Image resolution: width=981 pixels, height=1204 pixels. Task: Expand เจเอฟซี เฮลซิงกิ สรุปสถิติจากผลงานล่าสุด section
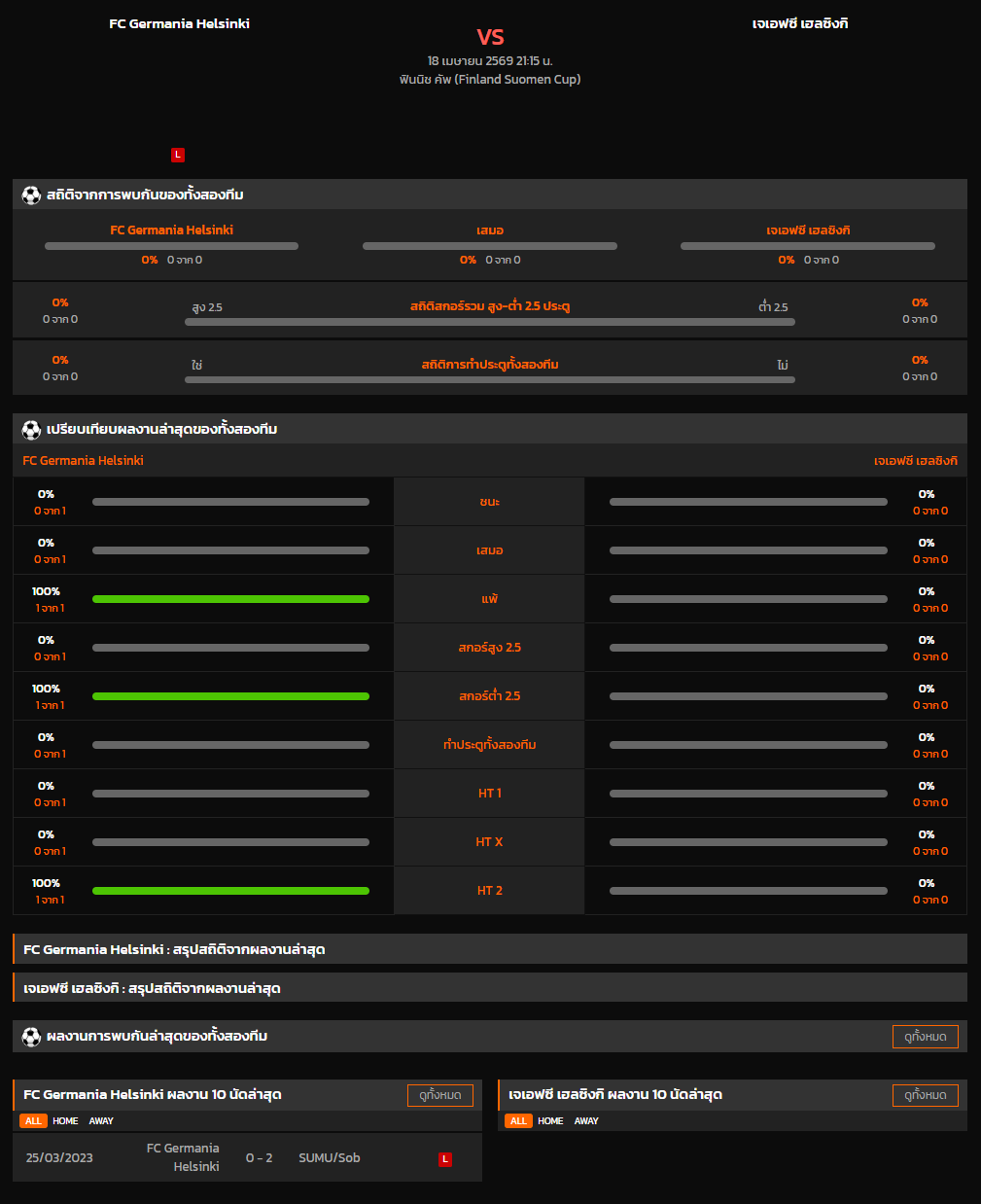[x=489, y=988]
